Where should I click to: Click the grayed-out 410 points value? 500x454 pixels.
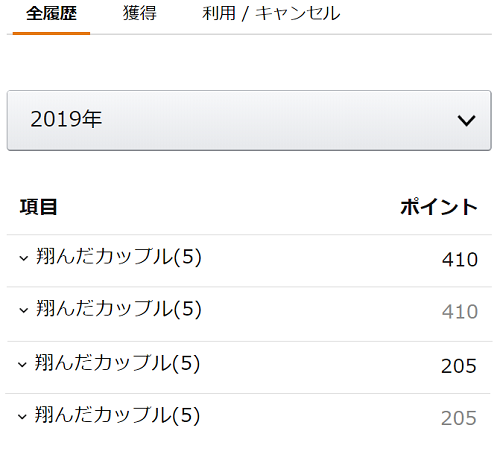tap(460, 312)
